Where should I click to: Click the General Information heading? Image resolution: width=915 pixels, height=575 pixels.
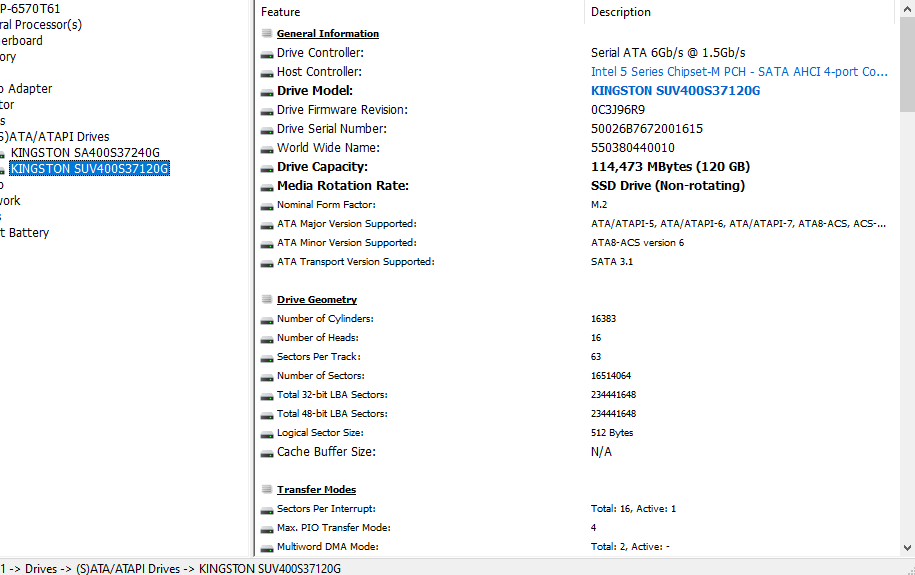pyautogui.click(x=328, y=33)
